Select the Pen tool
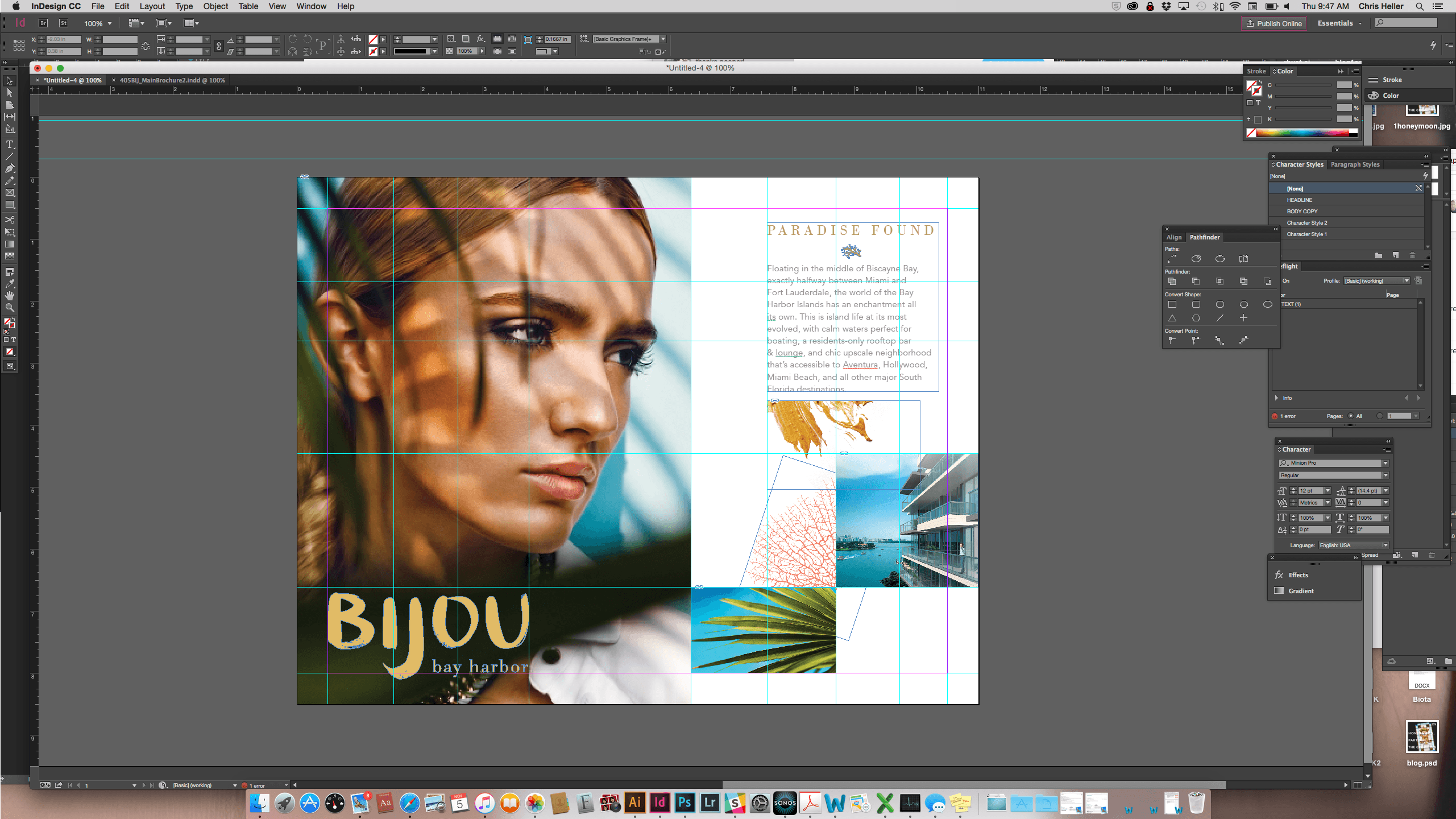 click(x=10, y=168)
